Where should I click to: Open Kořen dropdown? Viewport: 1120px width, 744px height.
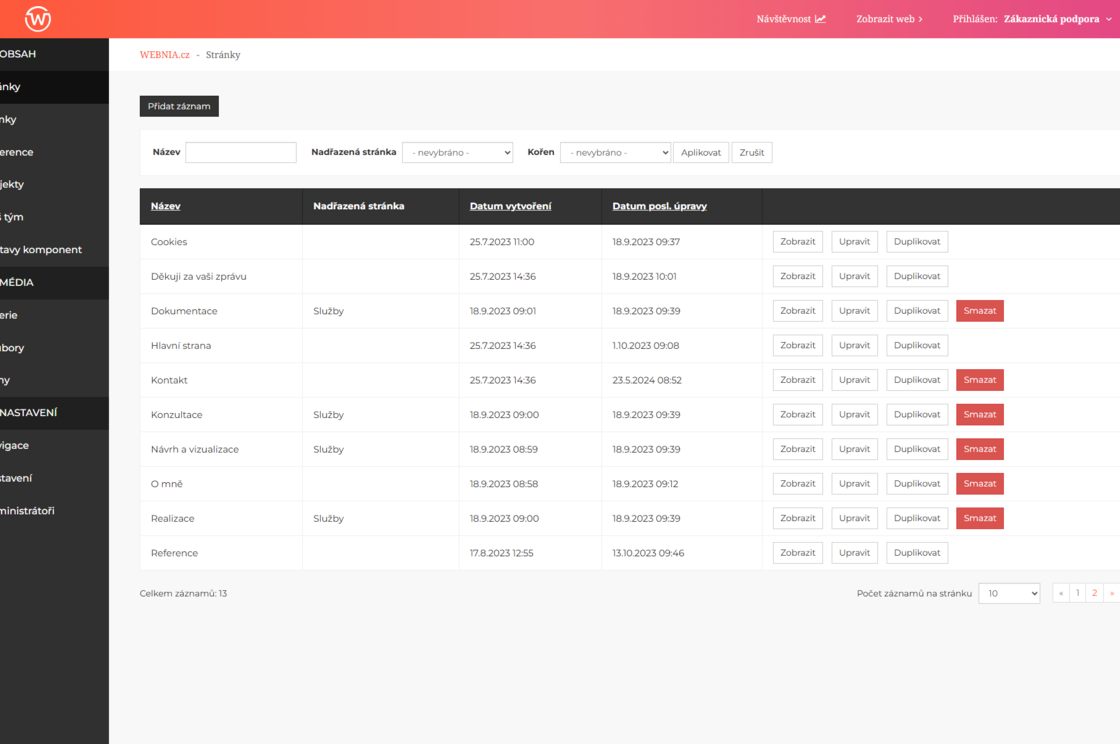pos(615,152)
